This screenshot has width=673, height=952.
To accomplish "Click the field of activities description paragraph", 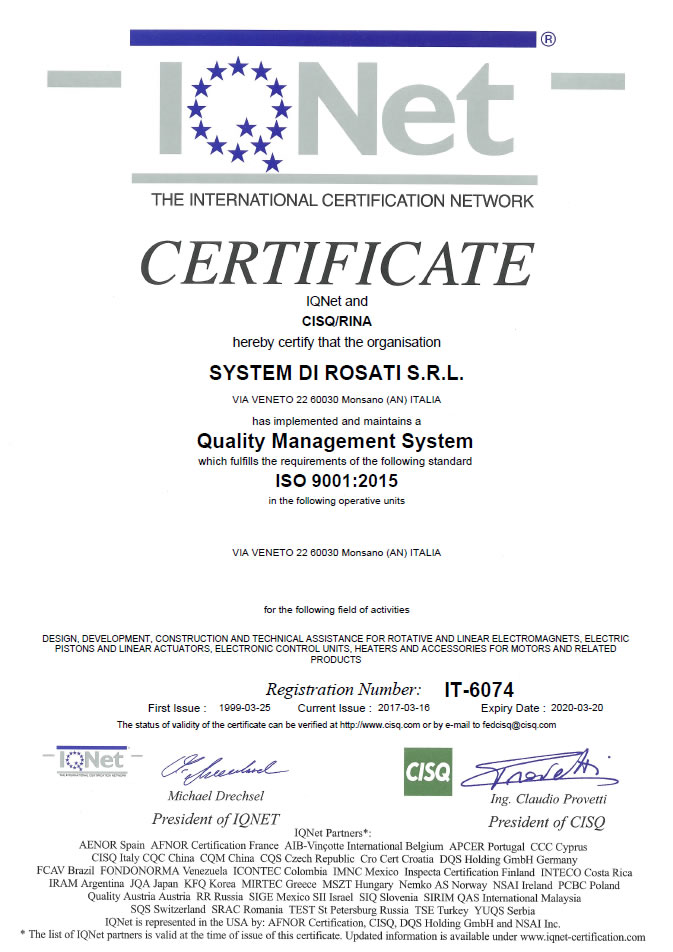I will (x=336, y=649).
